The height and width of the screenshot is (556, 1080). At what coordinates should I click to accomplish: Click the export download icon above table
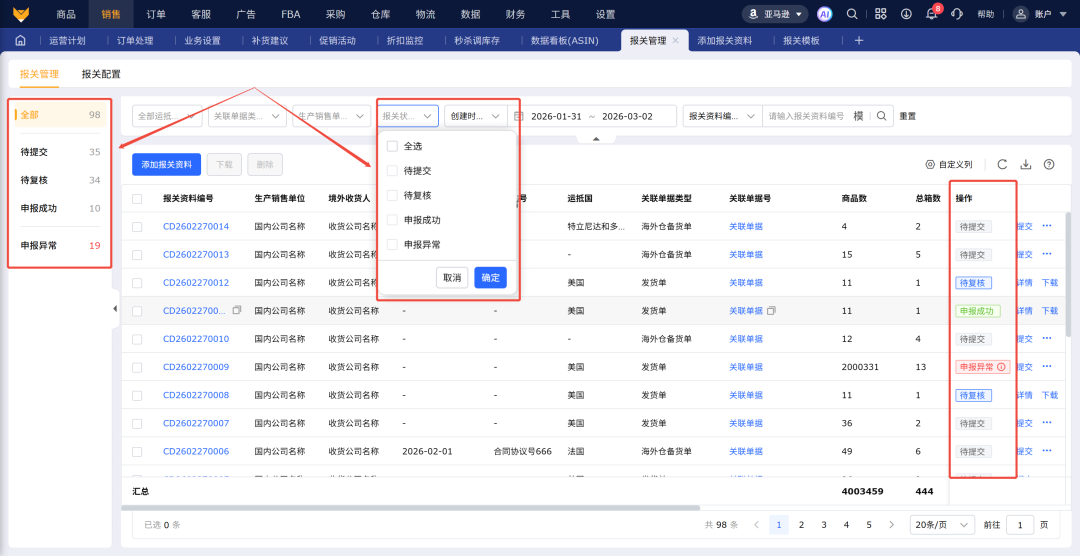[x=1026, y=164]
